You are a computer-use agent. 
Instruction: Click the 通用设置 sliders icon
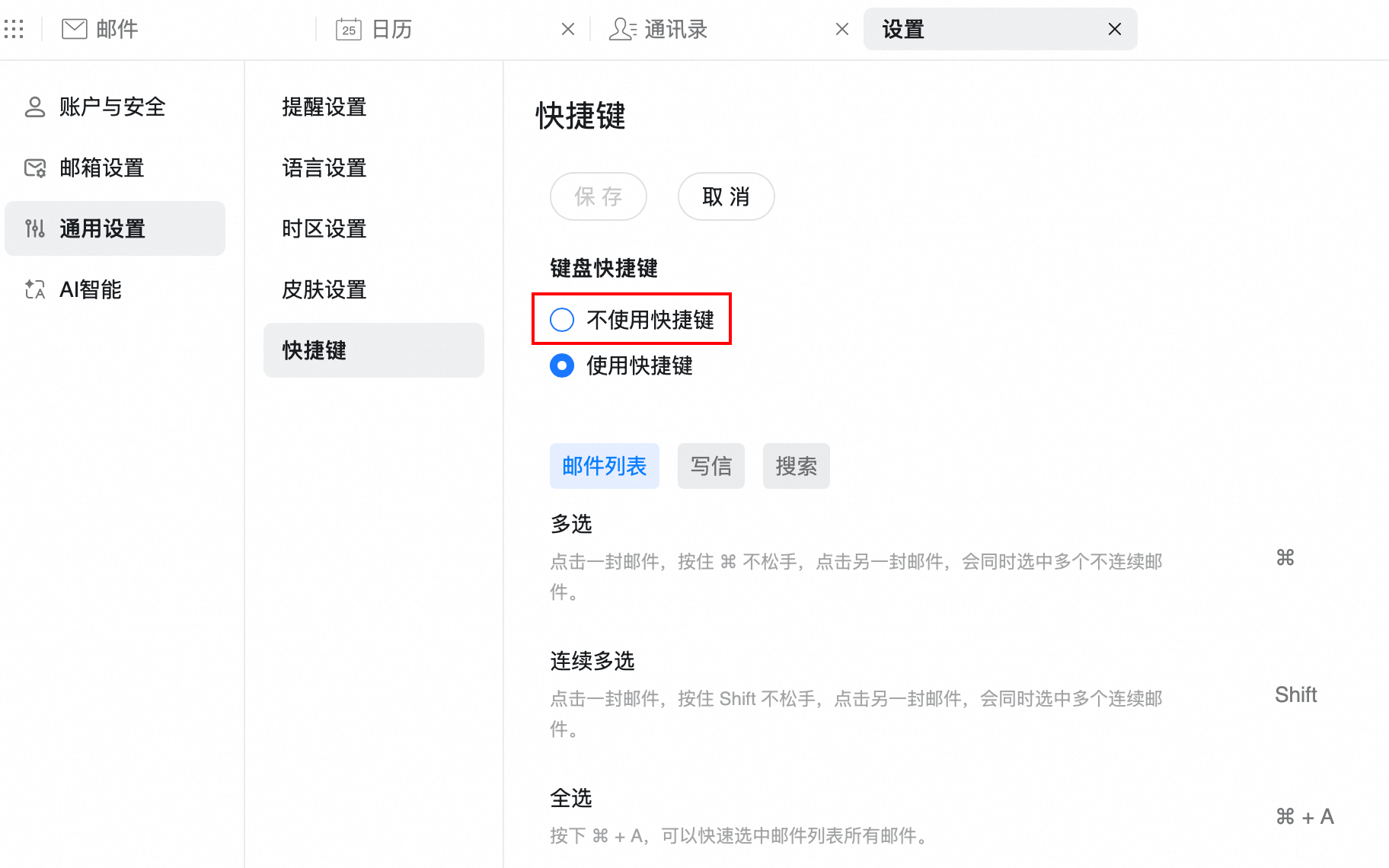[x=35, y=228]
